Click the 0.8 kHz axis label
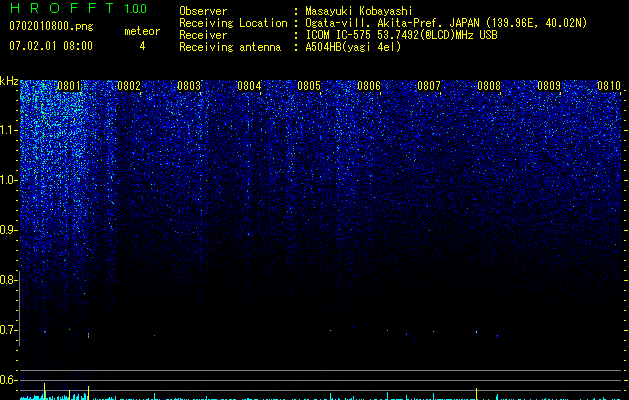629x400 pixels. pos(8,280)
